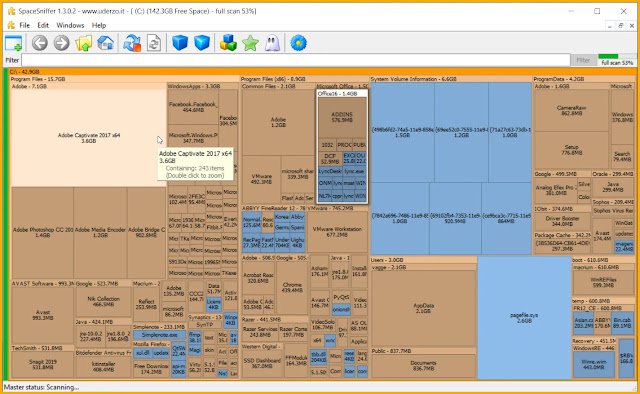Click the single blue cube less-detail icon
This screenshot has width=640, height=394.
tap(180, 43)
